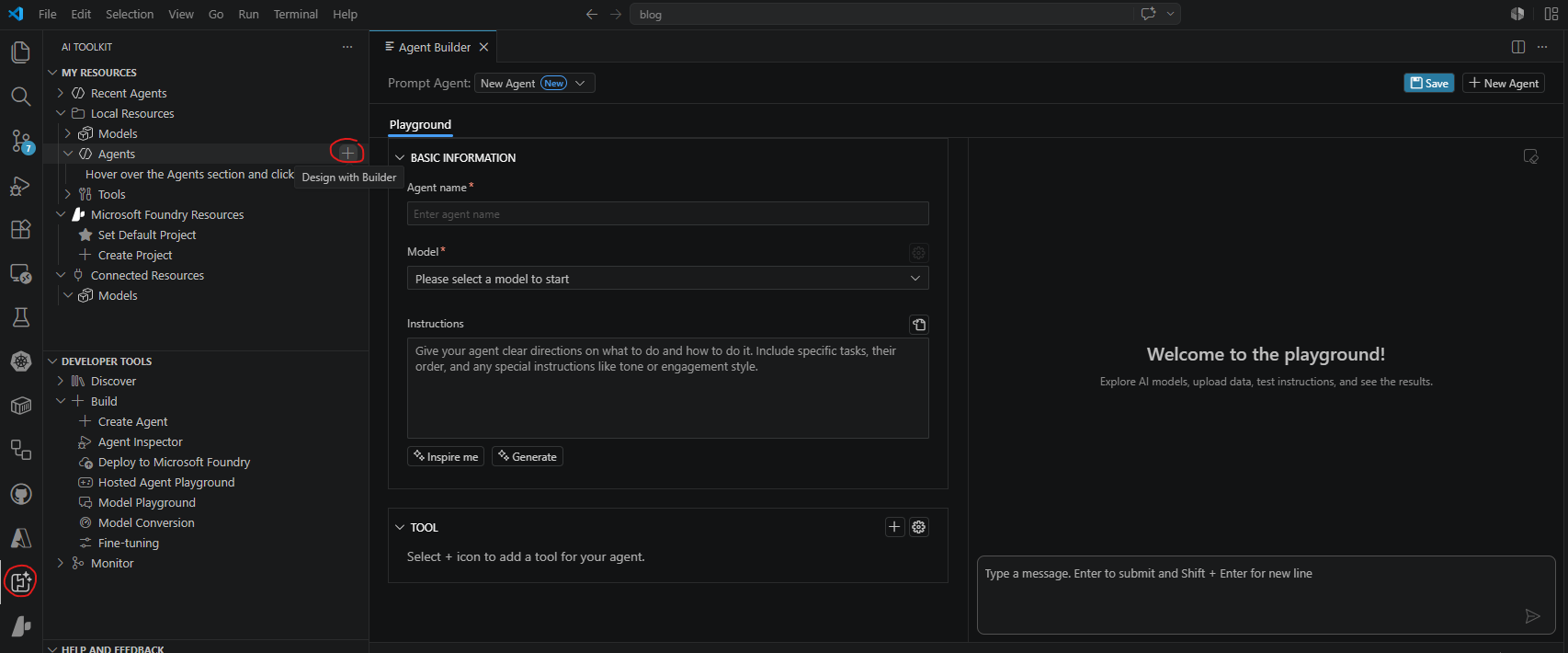Open Agent Inspector
The height and width of the screenshot is (653, 1568).
[x=140, y=441]
